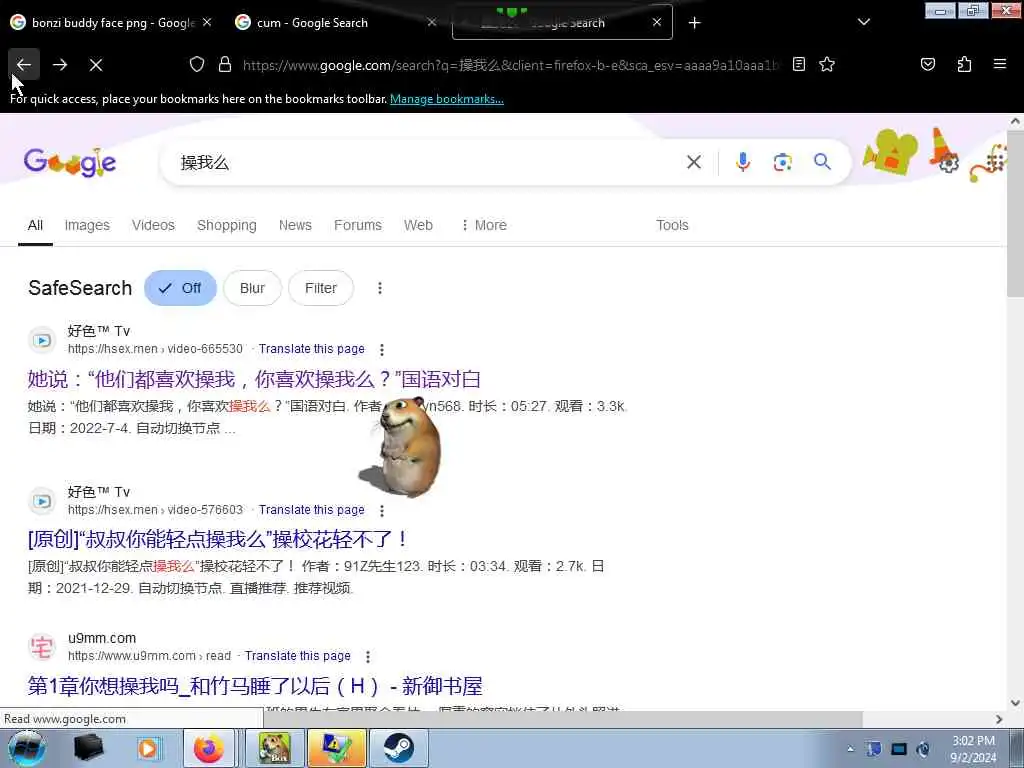This screenshot has width=1024, height=768.
Task: Open a new tab with plus button
Action: [694, 23]
